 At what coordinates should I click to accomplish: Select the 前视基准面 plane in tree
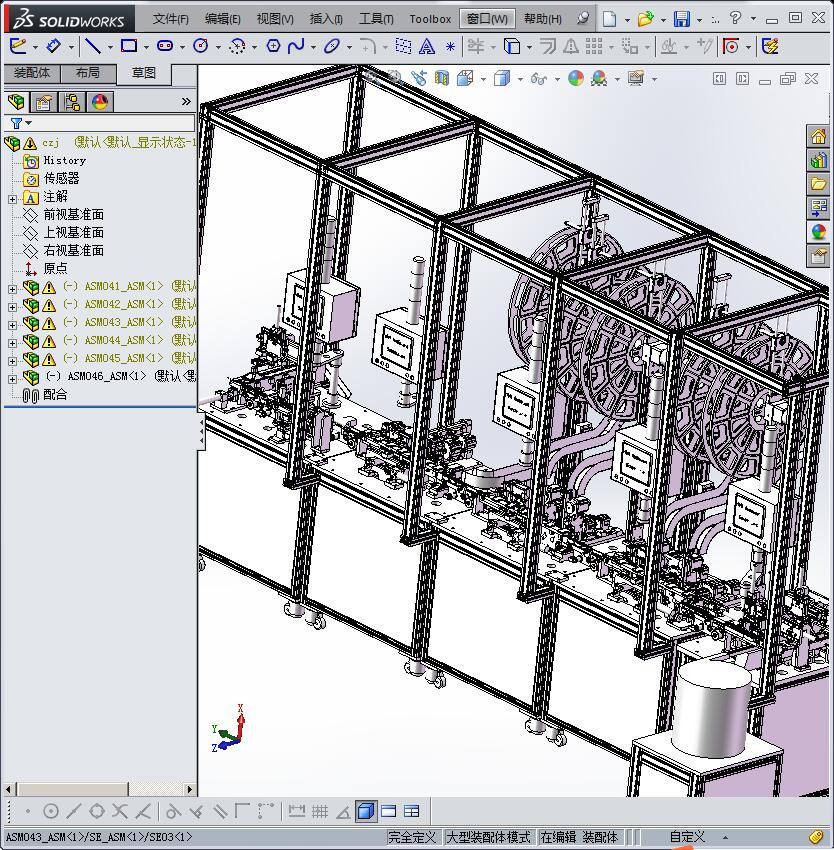pyautogui.click(x=73, y=215)
